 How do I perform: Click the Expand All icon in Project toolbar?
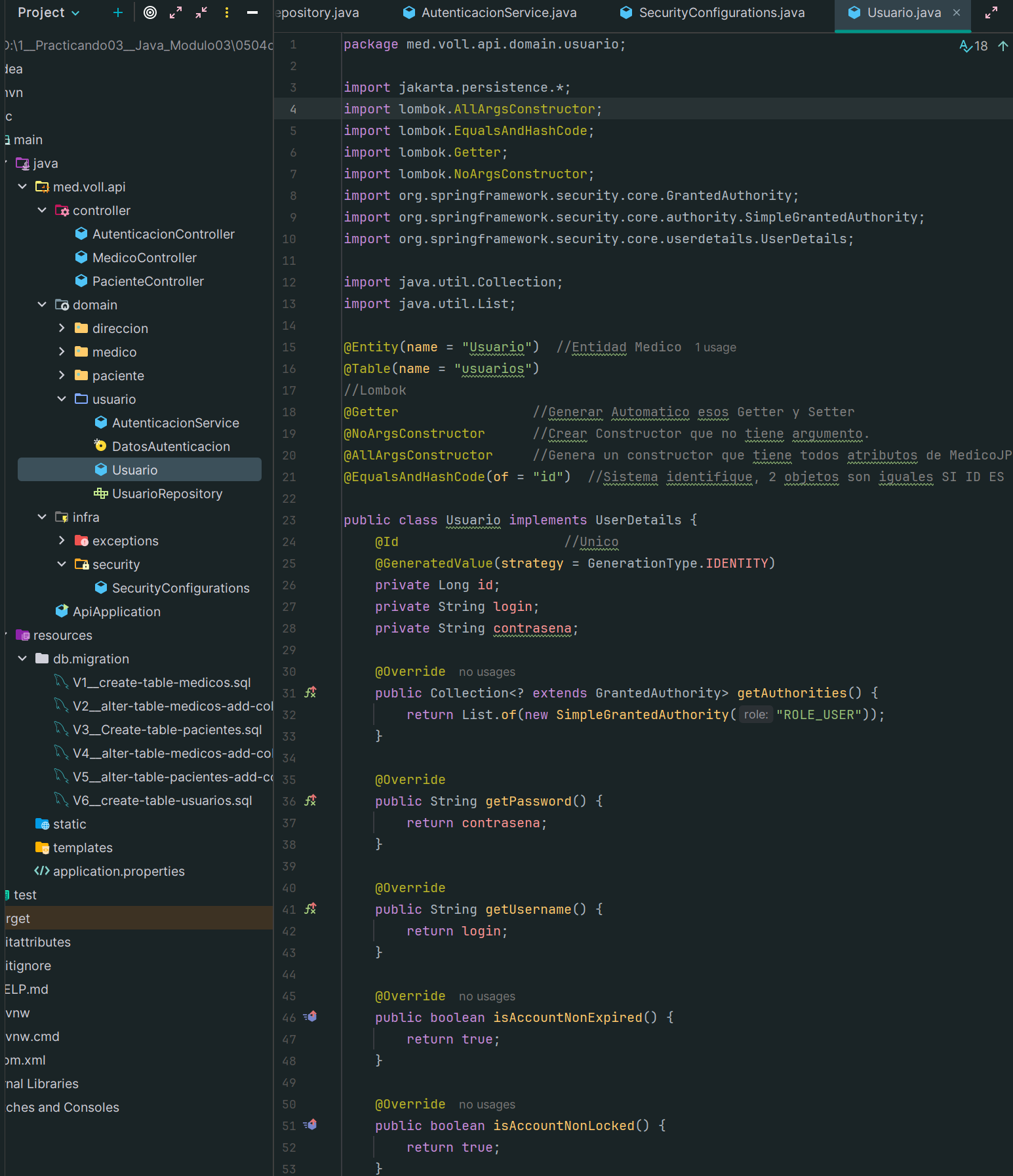[x=176, y=12]
